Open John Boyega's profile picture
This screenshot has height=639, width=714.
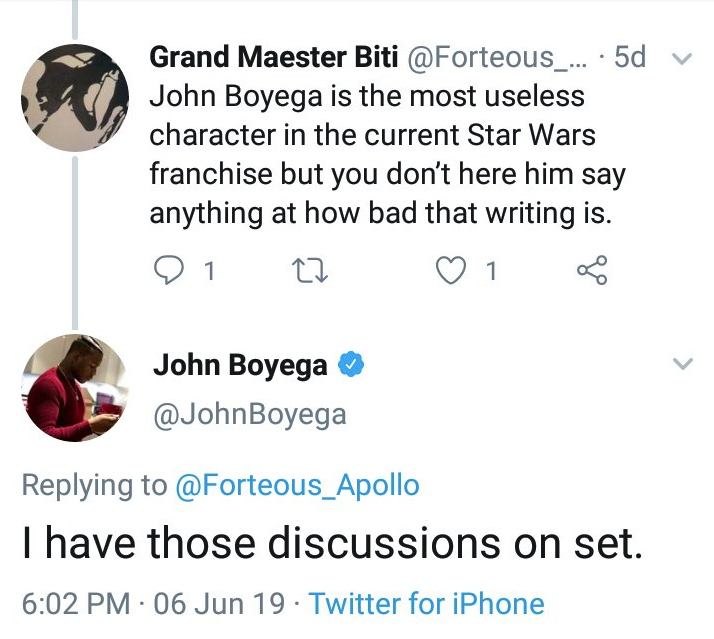tap(76, 387)
